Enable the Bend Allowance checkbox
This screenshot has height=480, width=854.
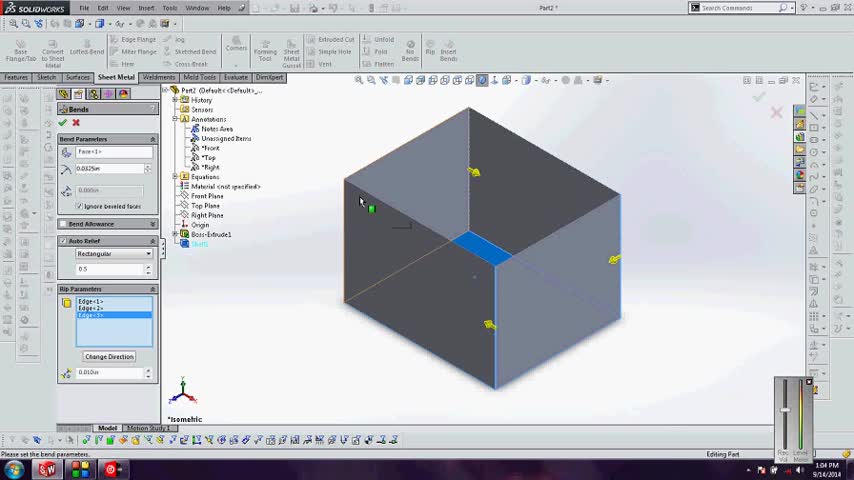pyautogui.click(x=63, y=224)
